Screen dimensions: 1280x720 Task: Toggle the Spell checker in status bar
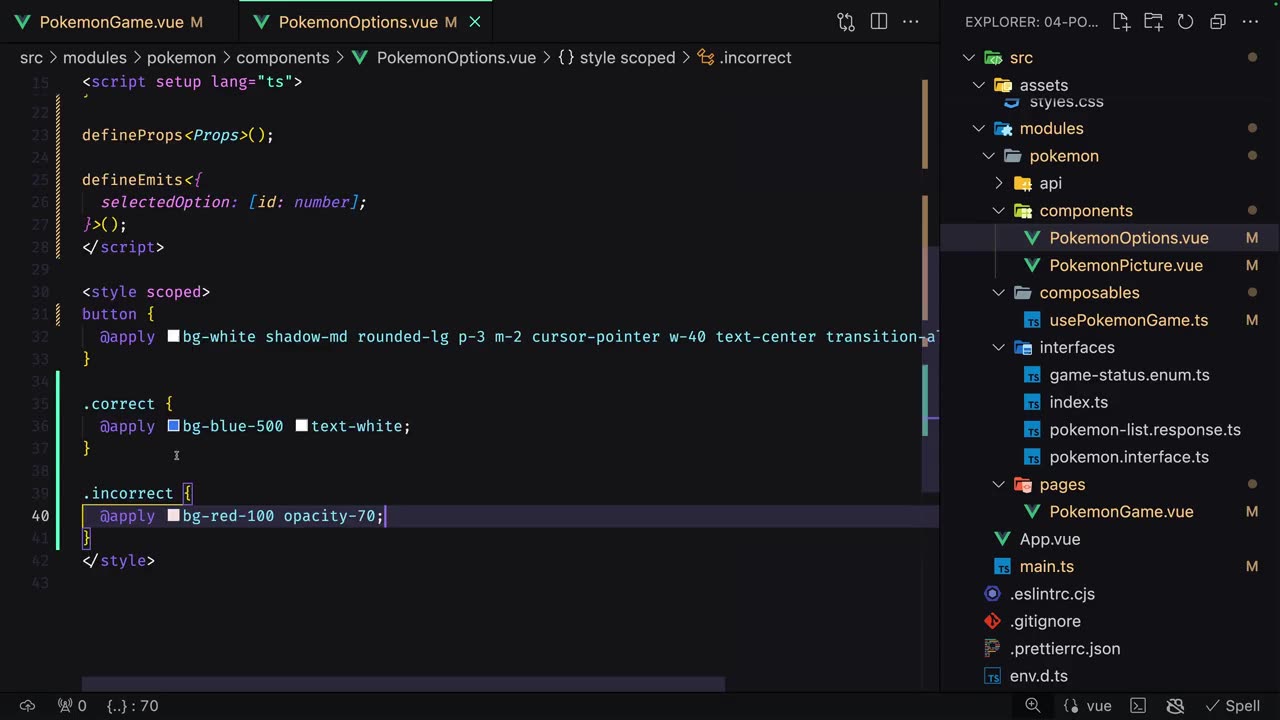[x=1232, y=706]
